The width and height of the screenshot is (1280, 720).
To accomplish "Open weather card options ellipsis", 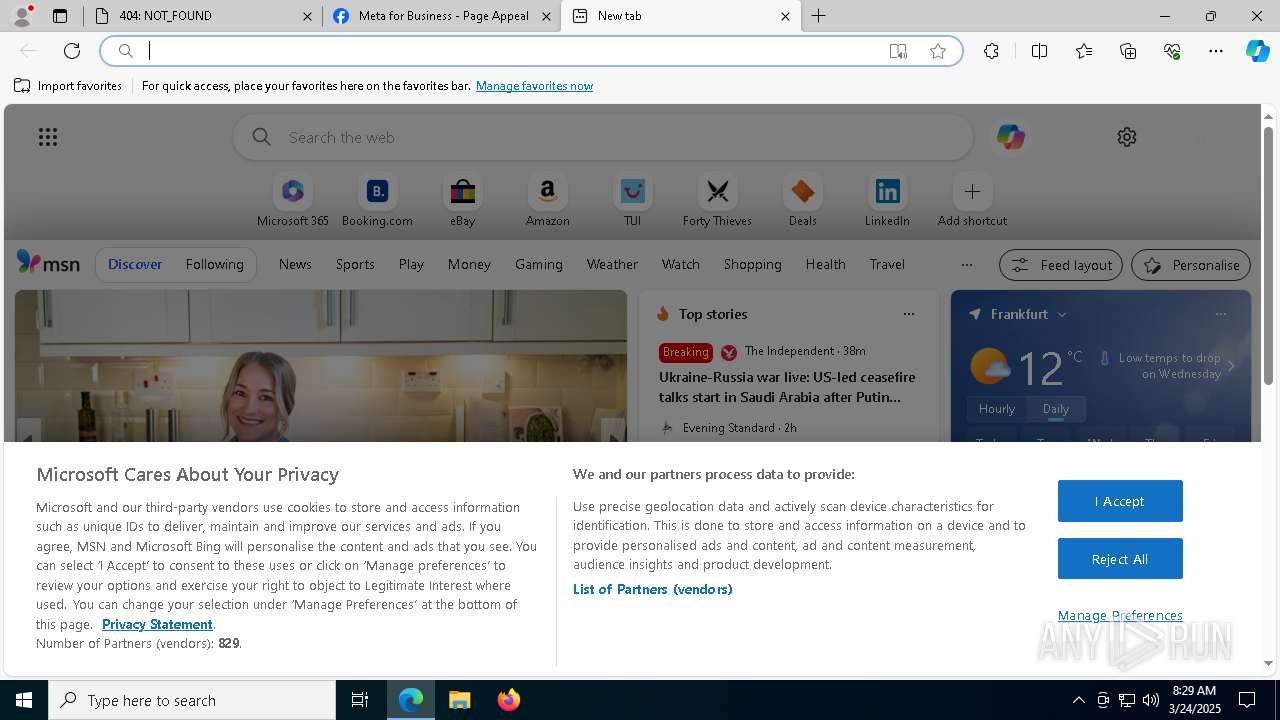I will [x=1220, y=314].
